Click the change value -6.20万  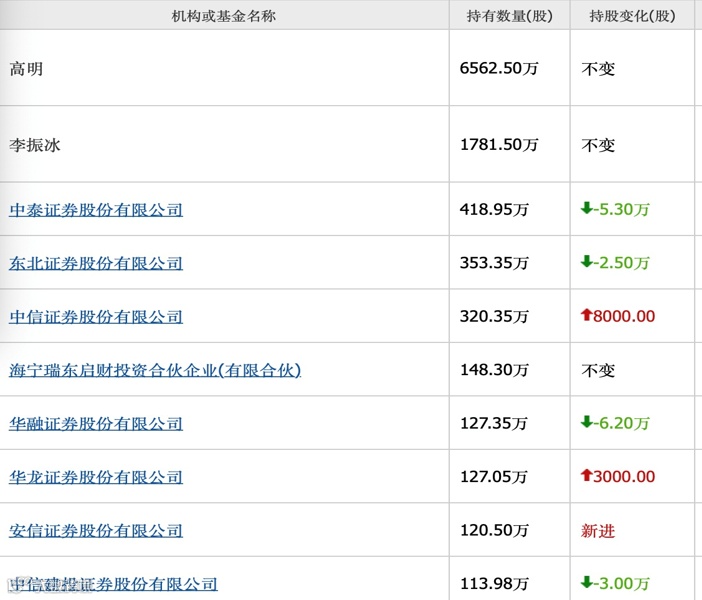coord(622,423)
